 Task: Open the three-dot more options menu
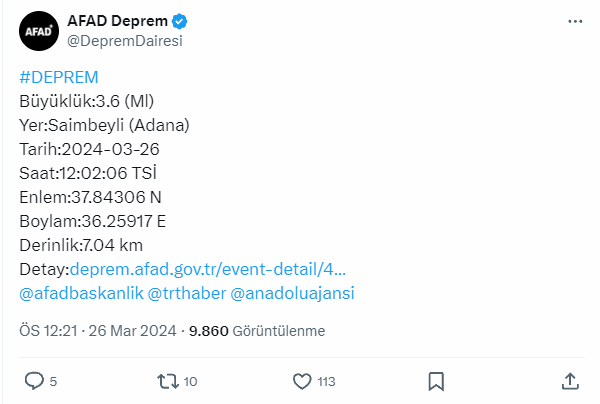click(x=575, y=21)
